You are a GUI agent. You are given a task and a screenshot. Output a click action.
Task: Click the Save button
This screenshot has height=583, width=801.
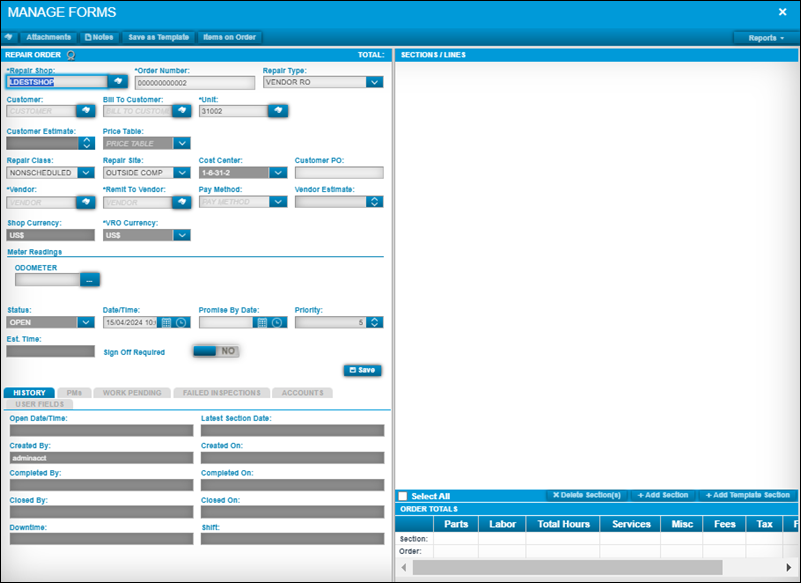click(363, 370)
